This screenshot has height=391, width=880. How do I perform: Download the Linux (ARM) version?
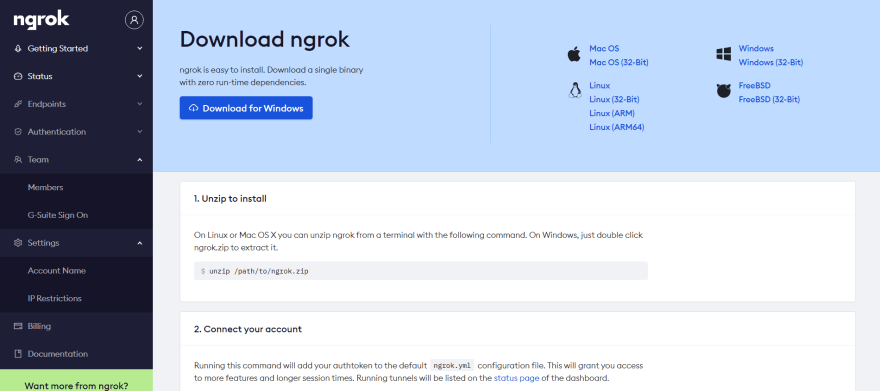pyautogui.click(x=612, y=113)
